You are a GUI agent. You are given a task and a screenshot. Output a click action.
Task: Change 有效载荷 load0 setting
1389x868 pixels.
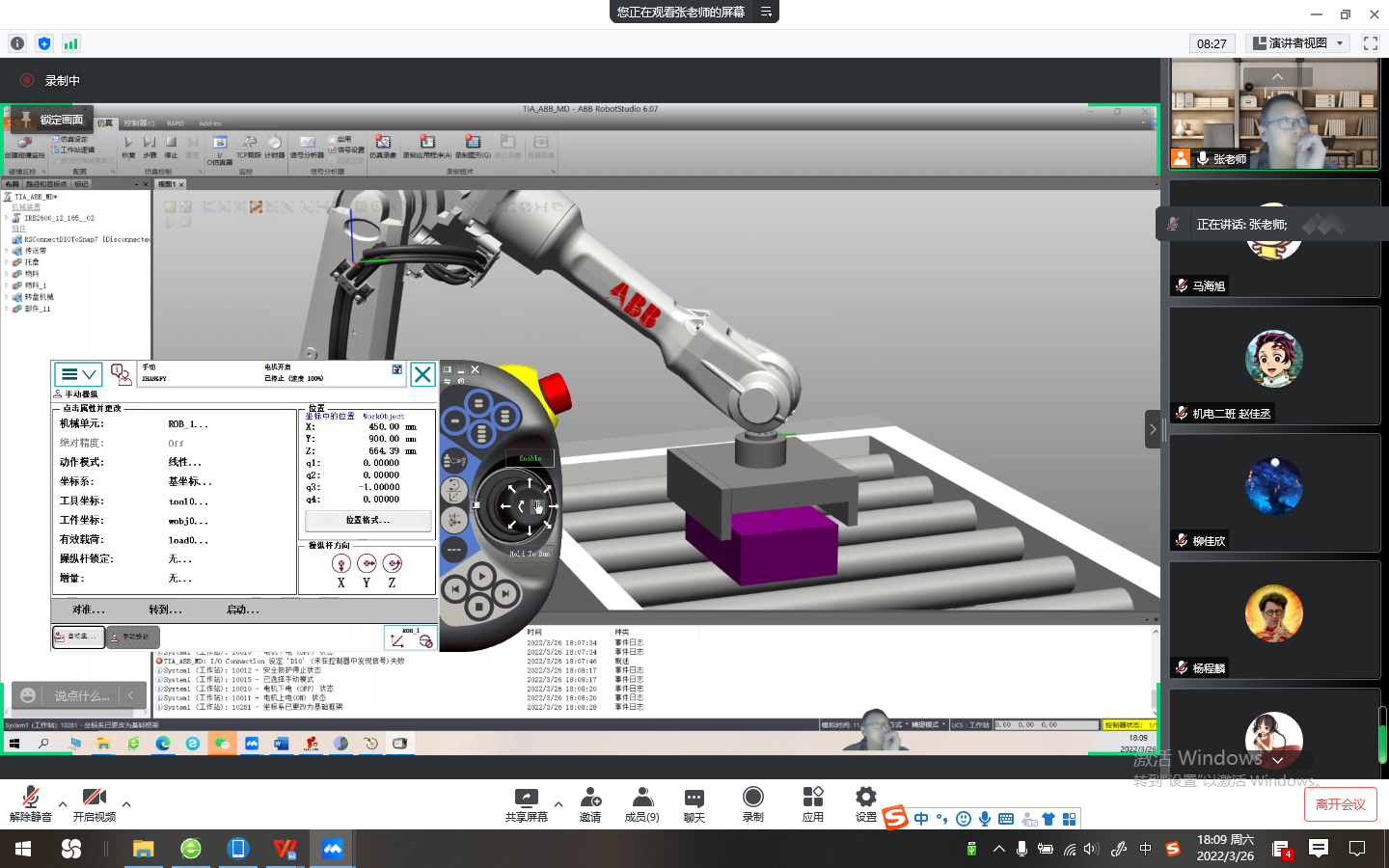pos(187,540)
